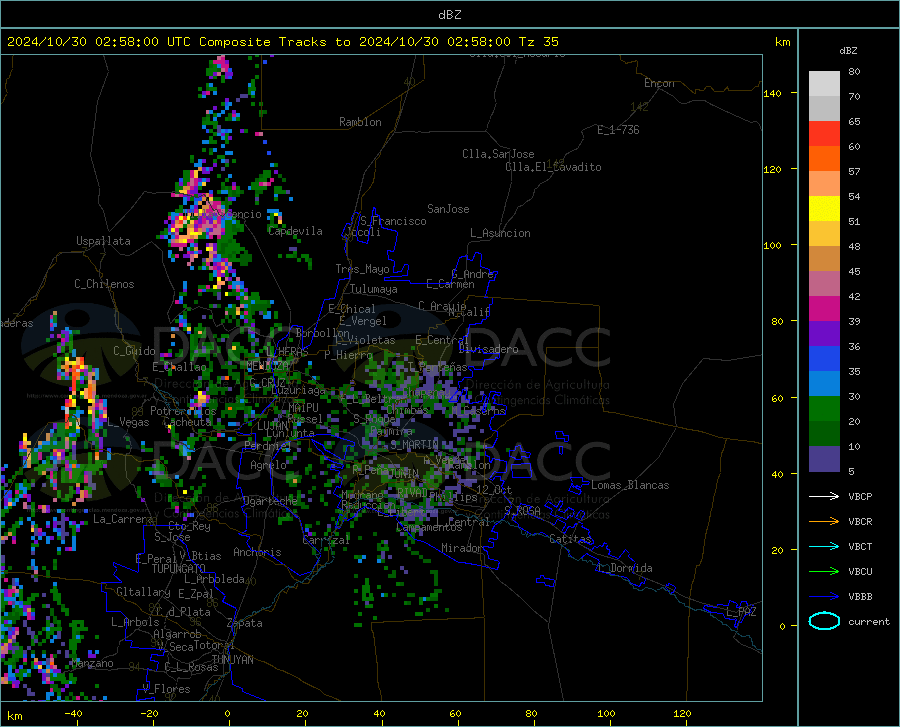This screenshot has height=727, width=900.
Task: Click the C_Chilenos map label
Action: 104,284
